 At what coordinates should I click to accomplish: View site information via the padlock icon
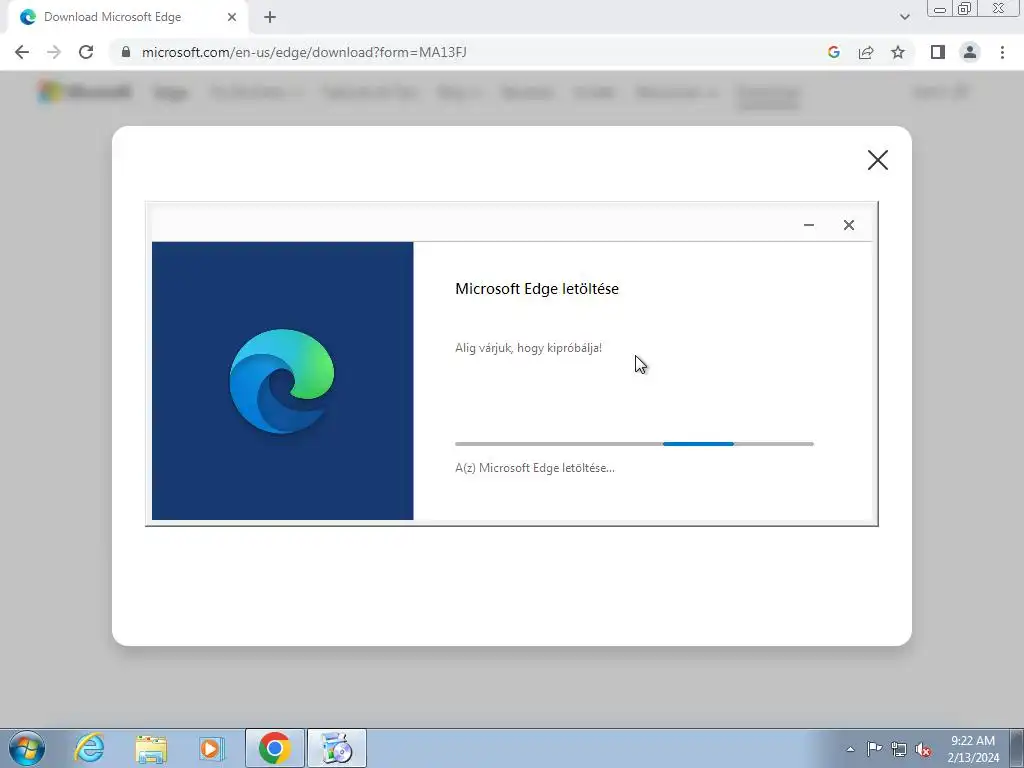[x=126, y=52]
